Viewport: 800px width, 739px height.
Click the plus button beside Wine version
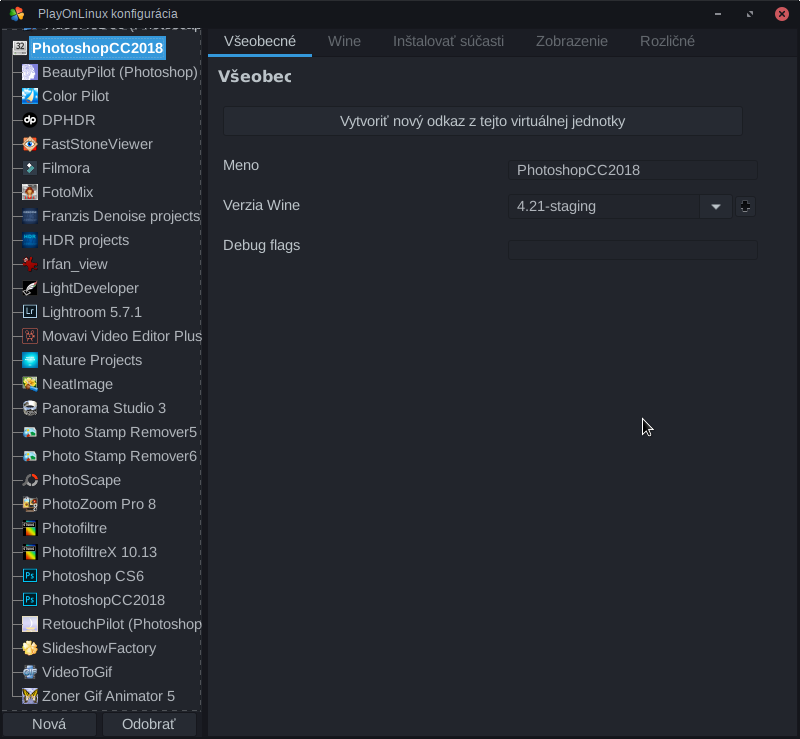point(745,207)
